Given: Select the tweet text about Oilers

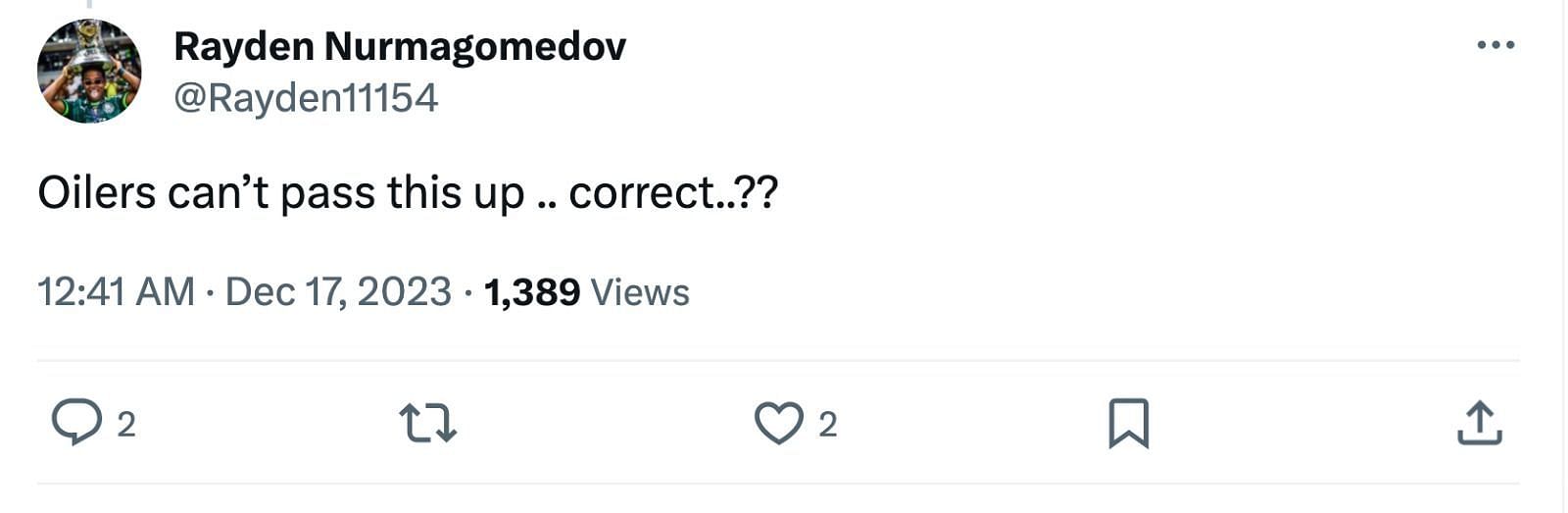Looking at the screenshot, I should [x=408, y=193].
